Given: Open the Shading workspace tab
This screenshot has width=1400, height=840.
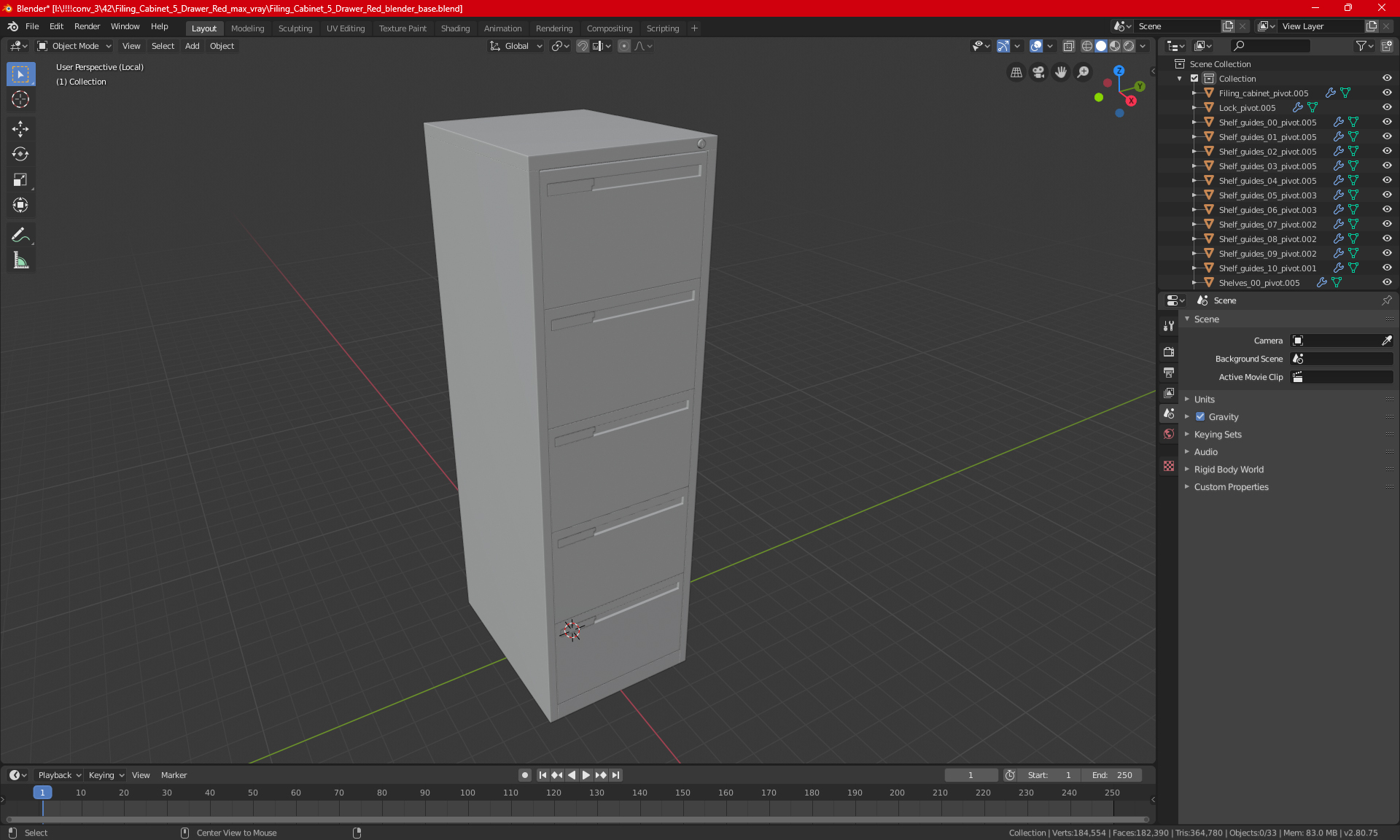Looking at the screenshot, I should pyautogui.click(x=455, y=28).
